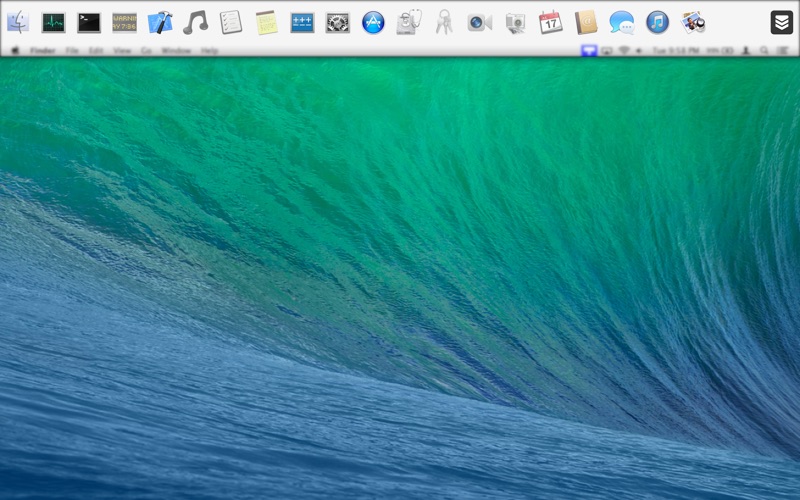The height and width of the screenshot is (500, 800).
Task: Open the Console app with warning text icon
Action: pos(124,22)
